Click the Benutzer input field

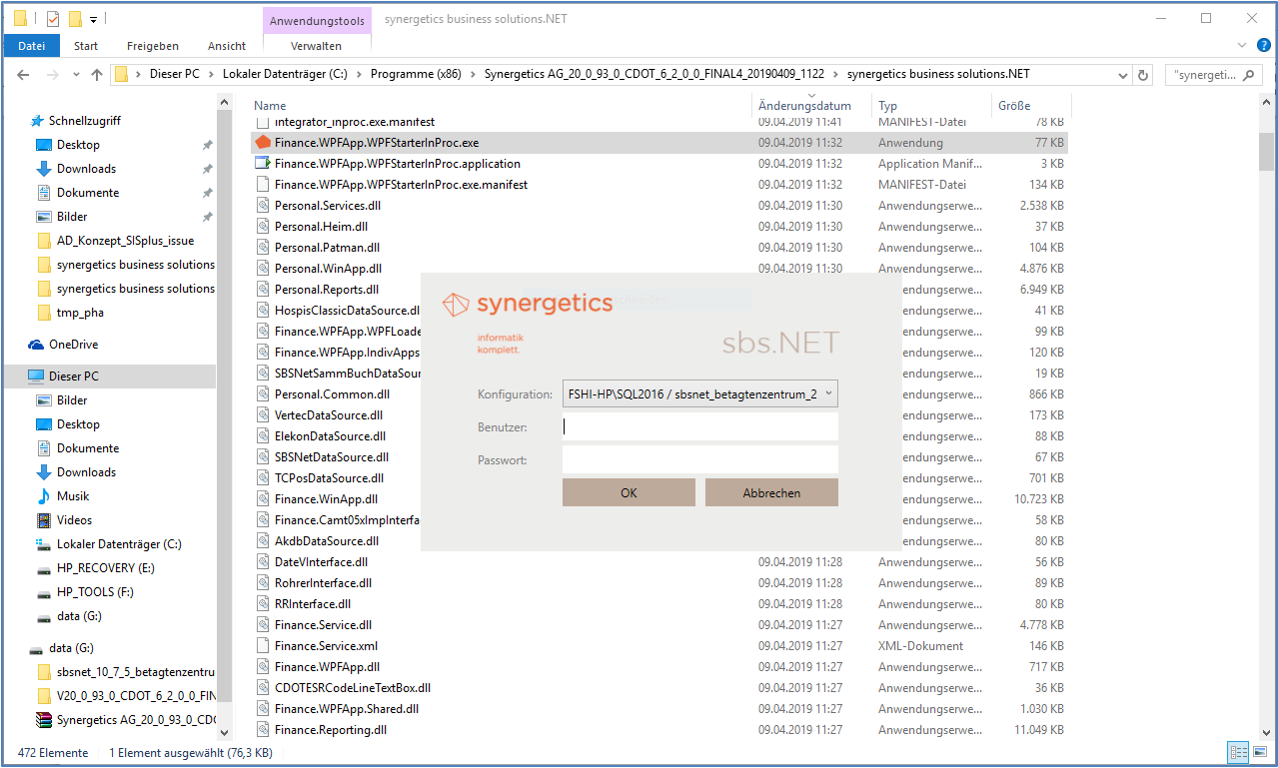click(700, 427)
